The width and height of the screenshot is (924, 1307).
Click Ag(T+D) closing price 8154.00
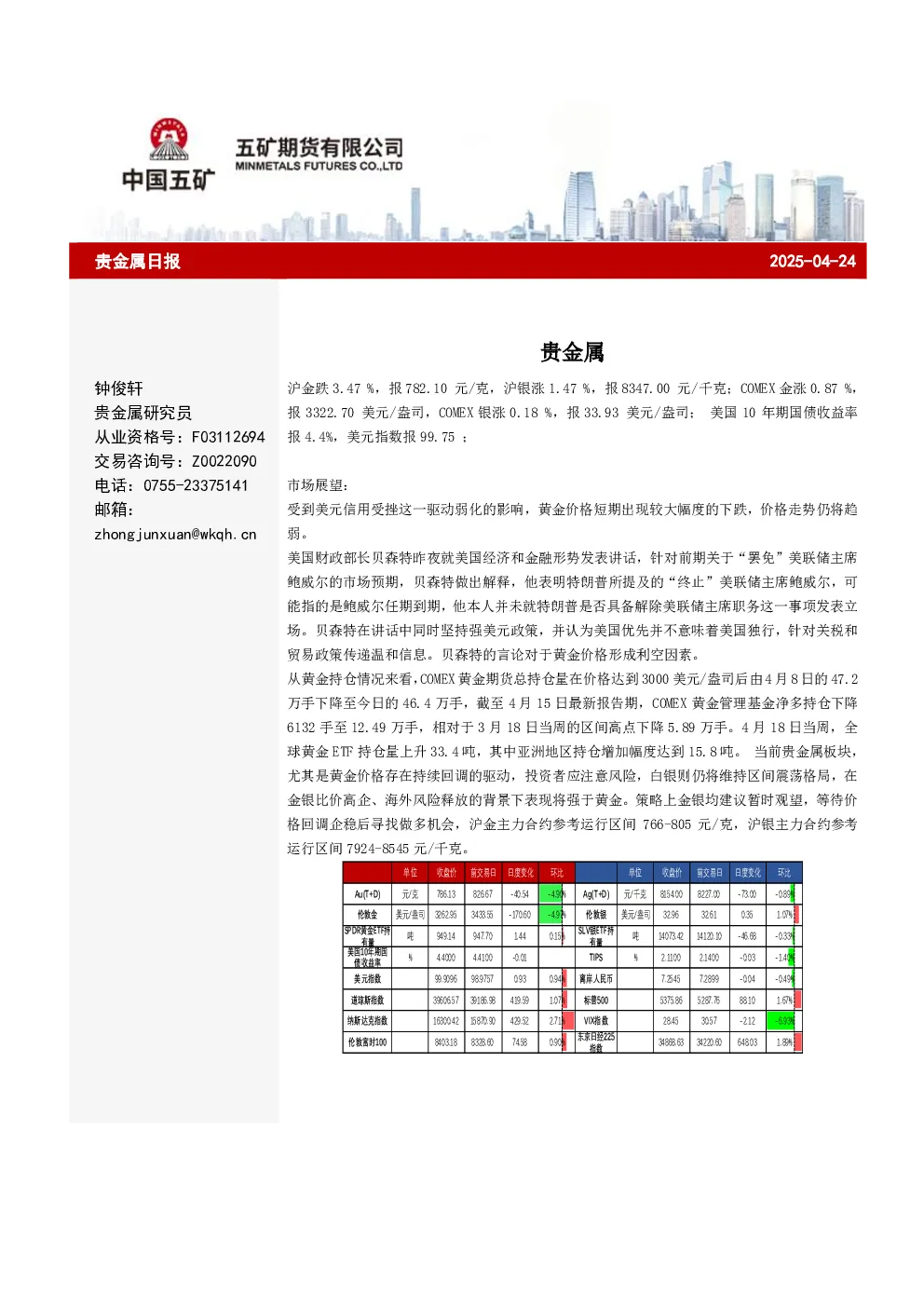coord(672,894)
